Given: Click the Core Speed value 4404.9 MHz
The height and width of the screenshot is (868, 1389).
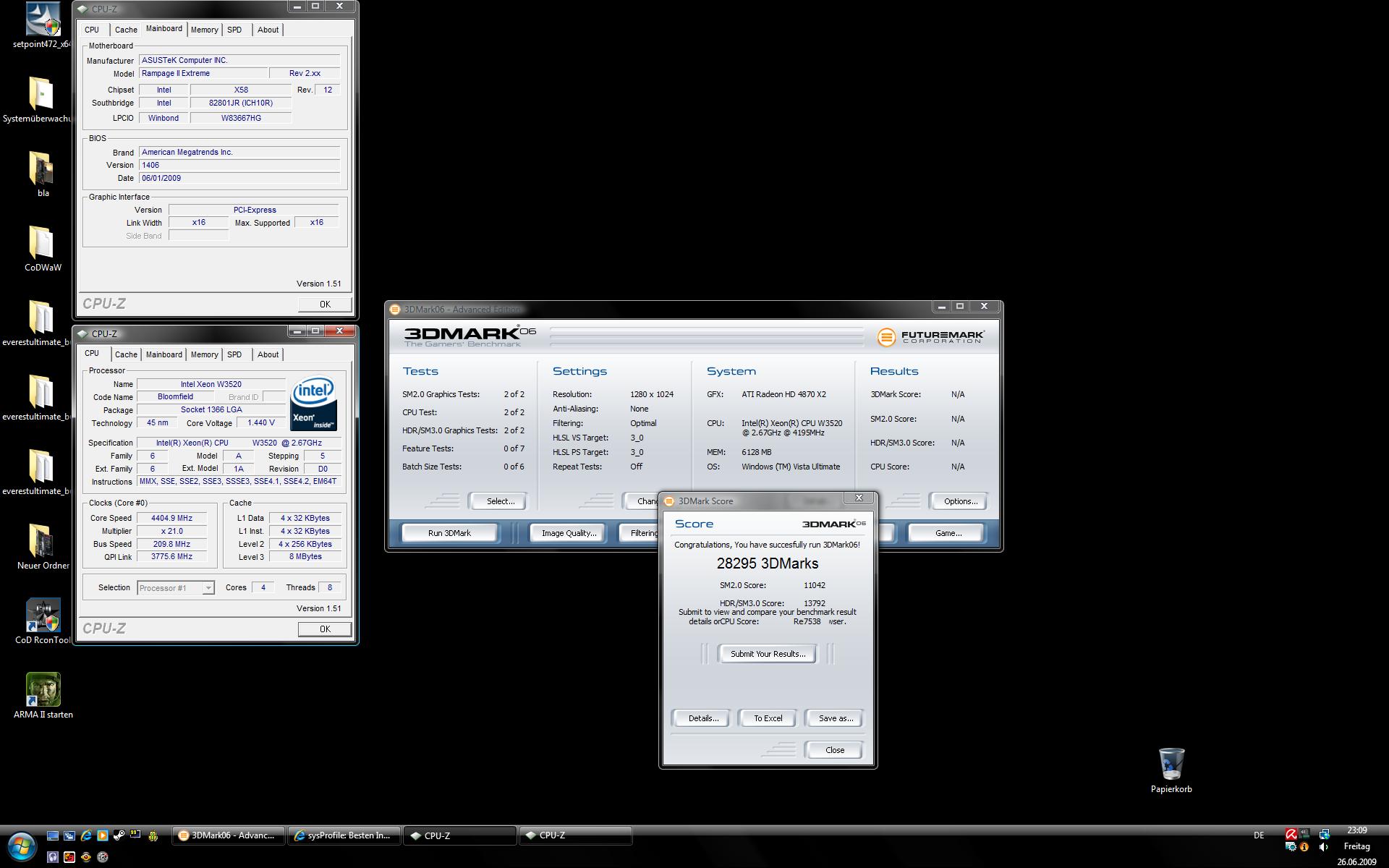Looking at the screenshot, I should pos(171,519).
